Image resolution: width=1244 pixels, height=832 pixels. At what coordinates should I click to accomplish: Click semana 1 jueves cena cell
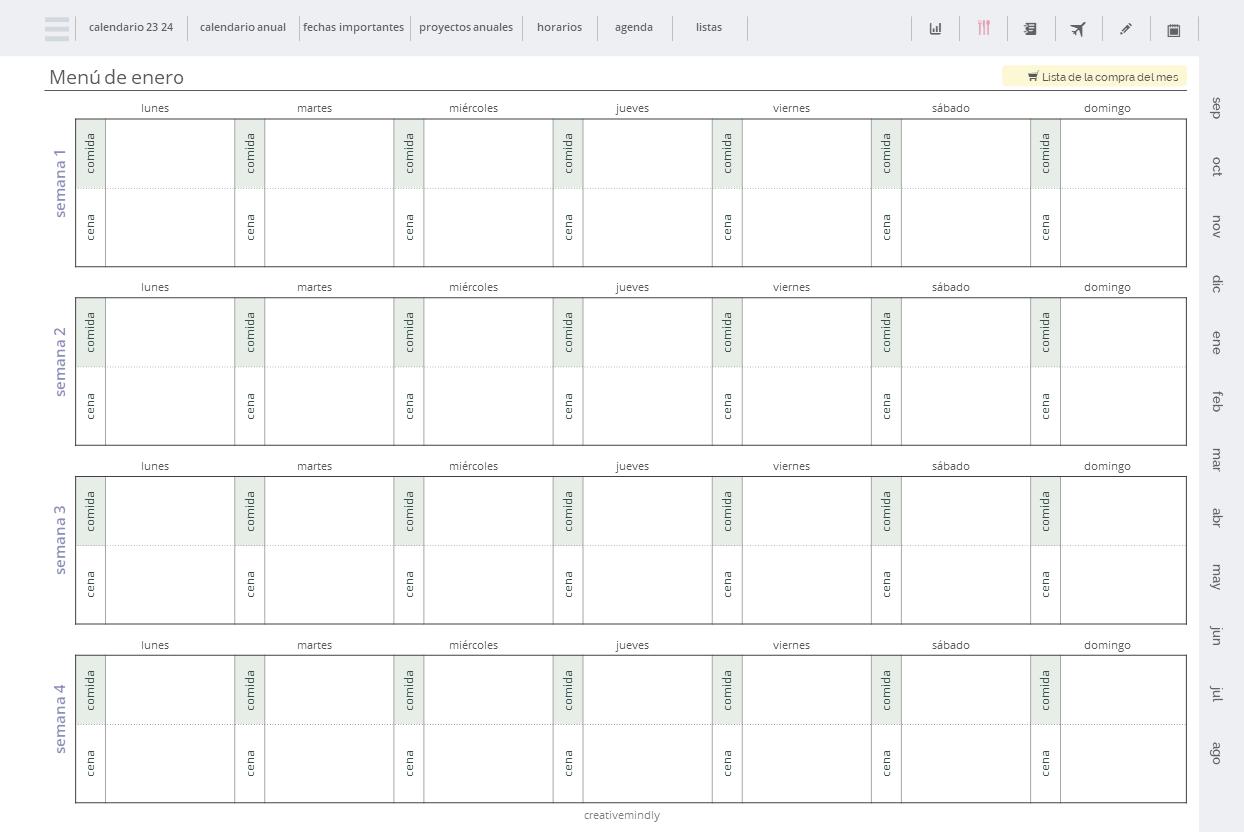tap(647, 227)
